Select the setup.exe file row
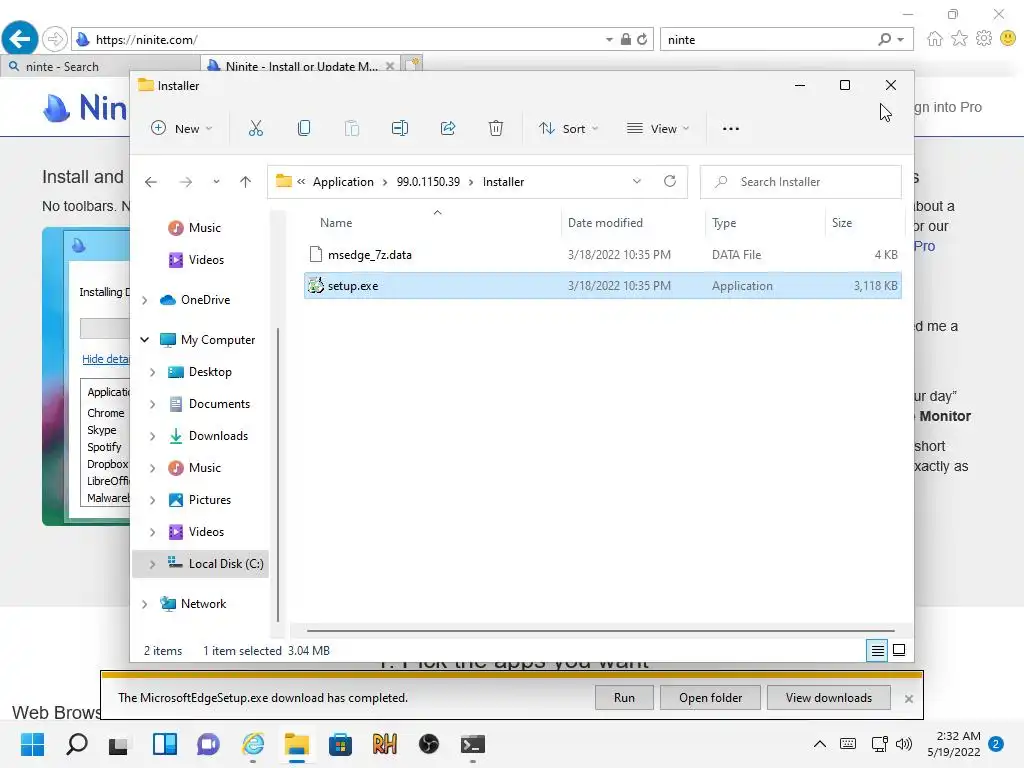1024x768 pixels. pos(603,285)
